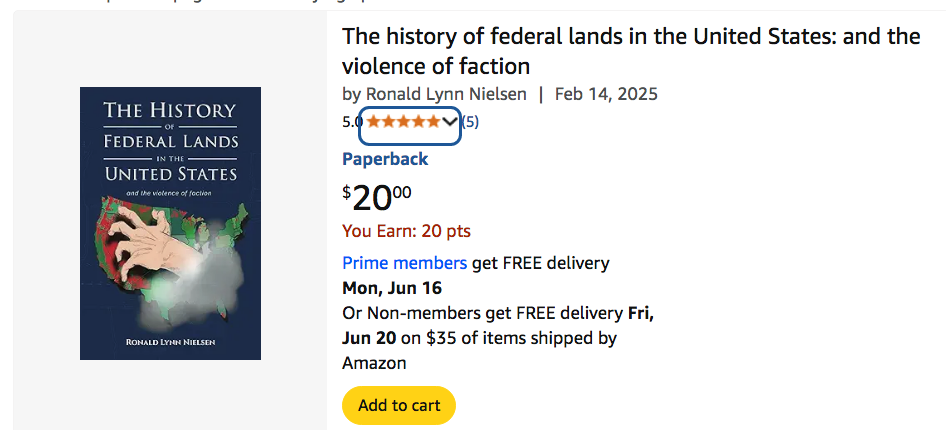Click the You Earn: 20 pts text

click(406, 231)
